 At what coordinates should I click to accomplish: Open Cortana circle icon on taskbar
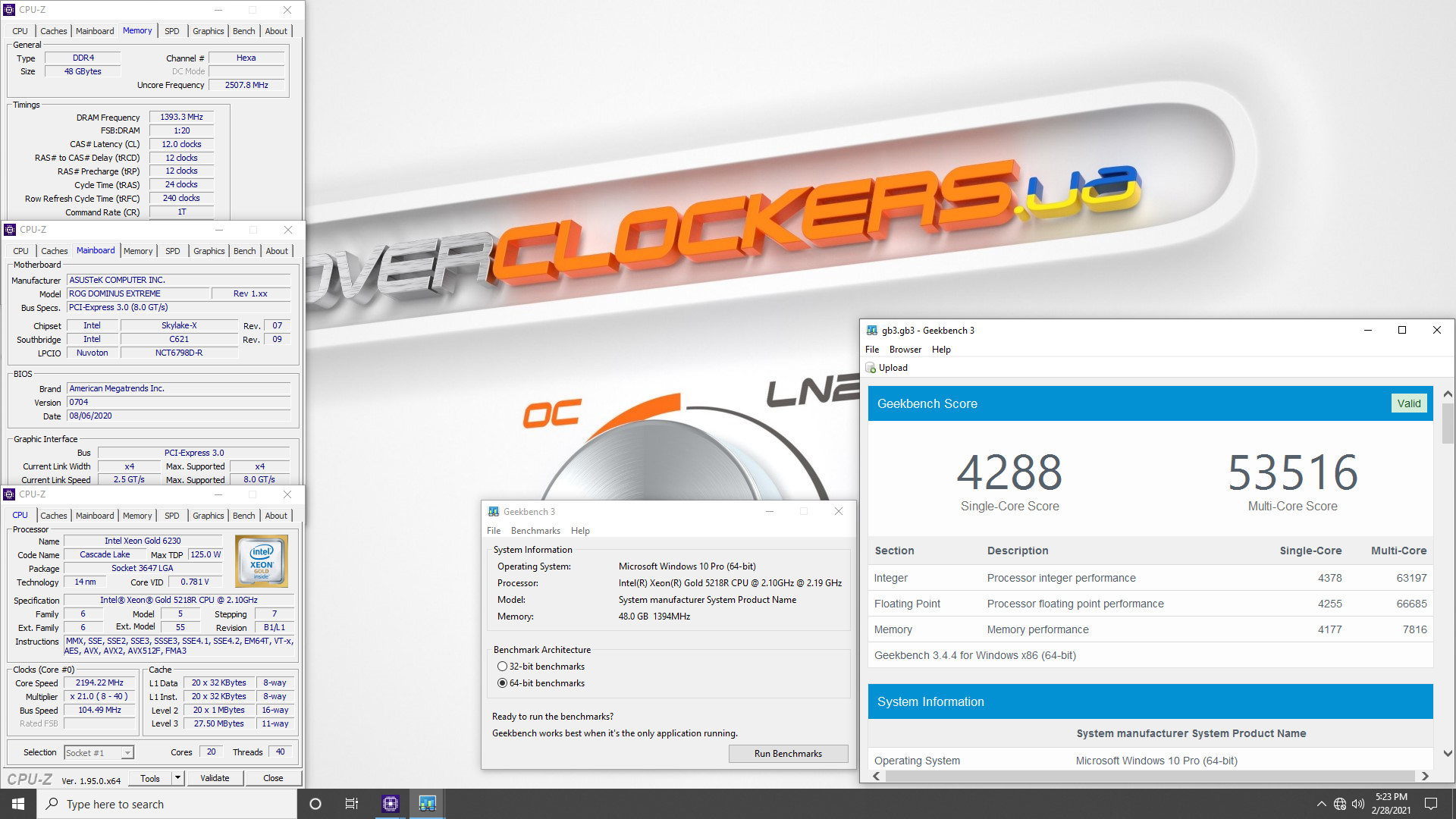(x=315, y=804)
